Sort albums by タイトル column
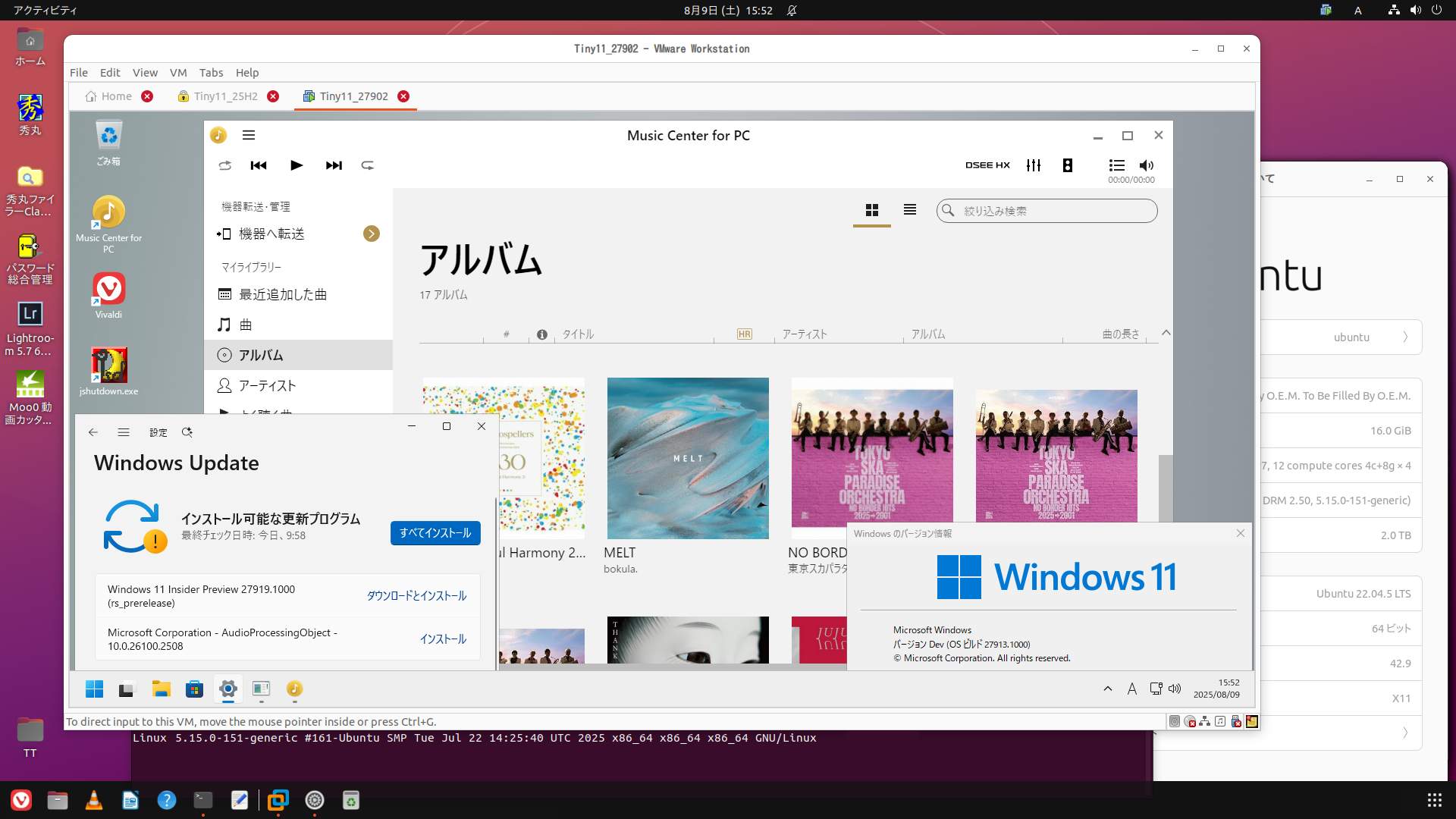Screen dimensions: 1456x819 578,334
